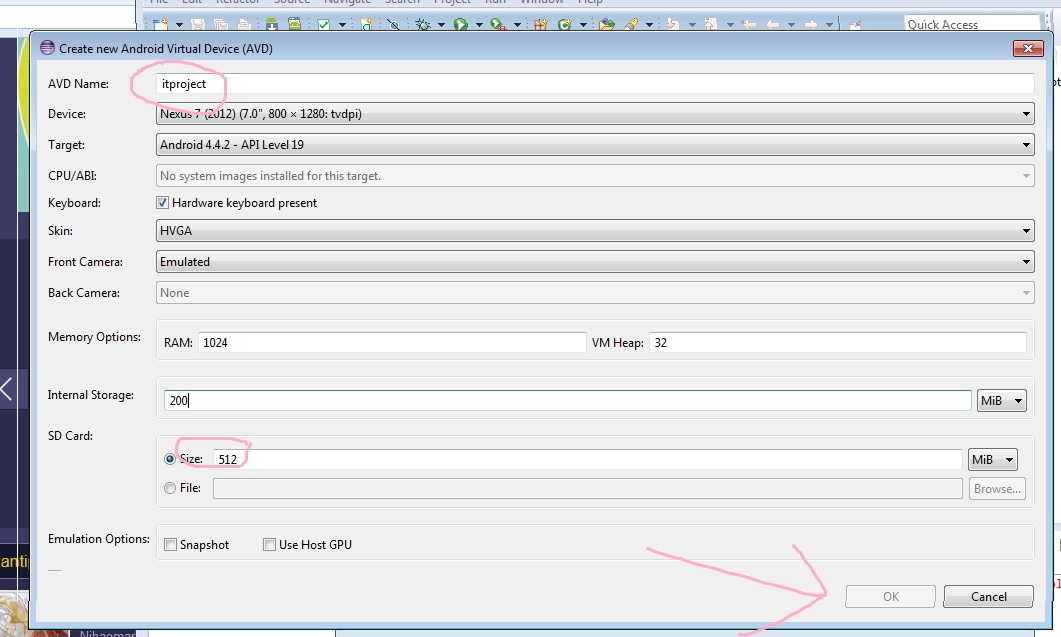Click the new Android XML file icon

tap(366, 24)
